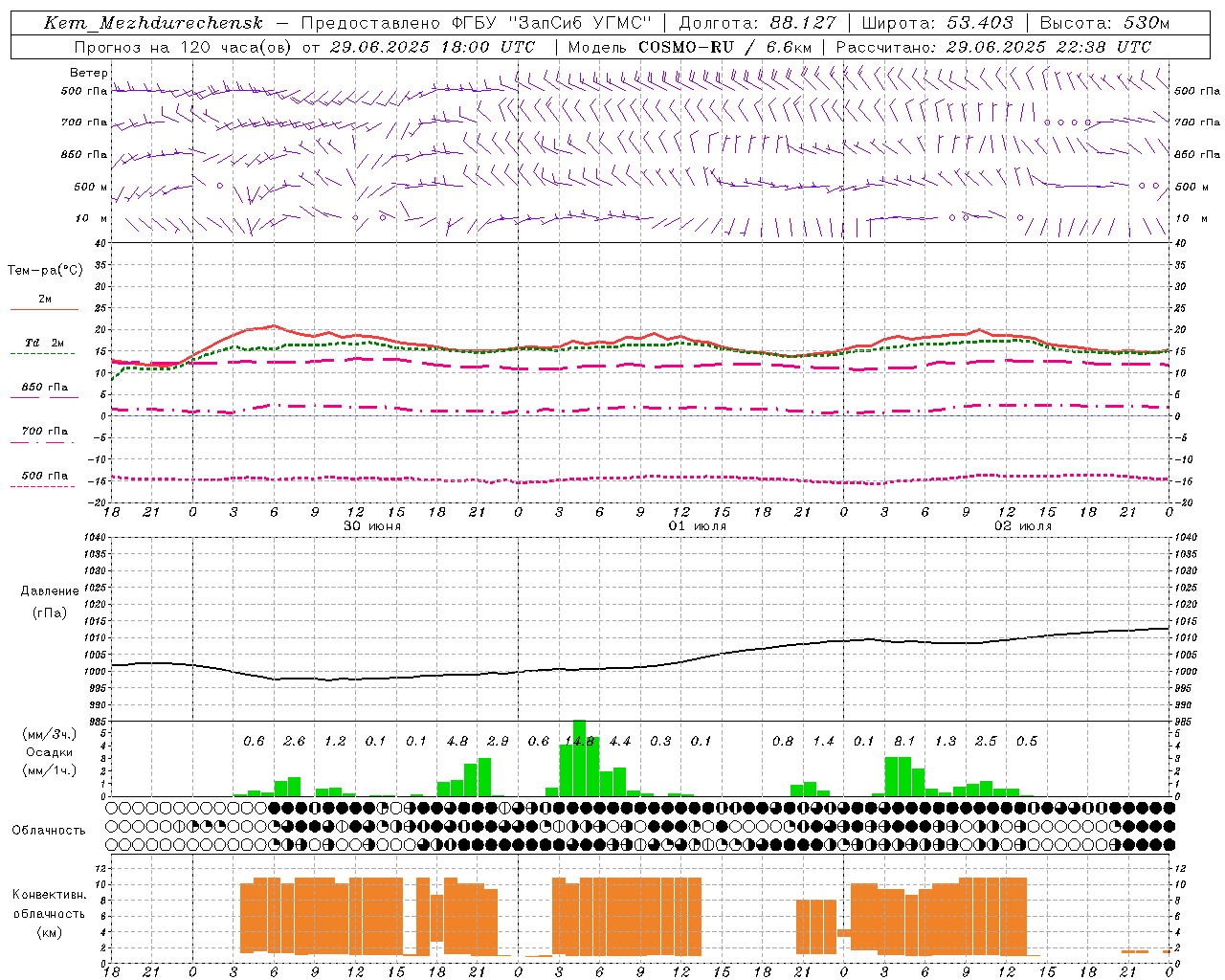The width and height of the screenshot is (1225, 980).
Task: Click the 1.4 precipitation total value
Action: [823, 742]
